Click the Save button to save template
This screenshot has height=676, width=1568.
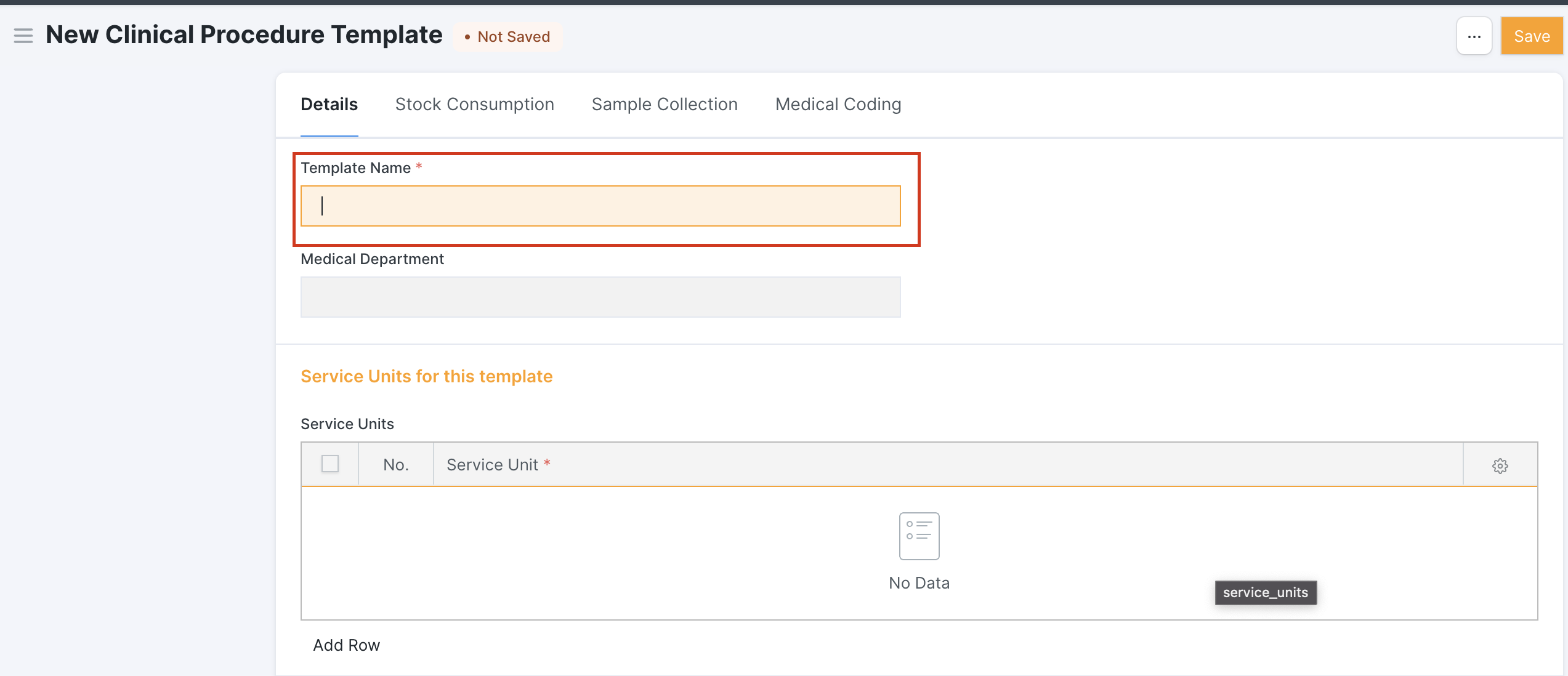pos(1531,36)
